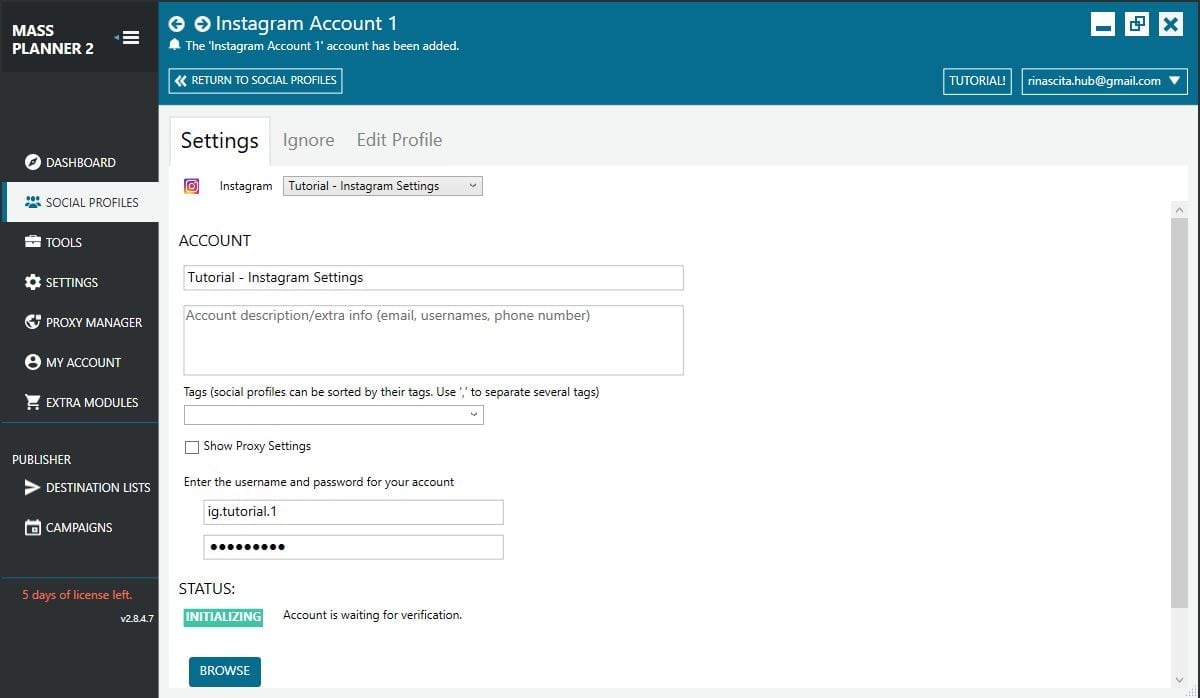The image size is (1200, 698).
Task: Click the Browse button
Action: [x=225, y=671]
